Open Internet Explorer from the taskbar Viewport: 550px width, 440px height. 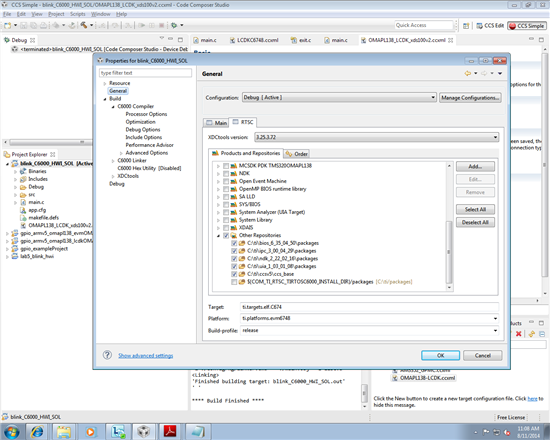pyautogui.click(x=37, y=432)
